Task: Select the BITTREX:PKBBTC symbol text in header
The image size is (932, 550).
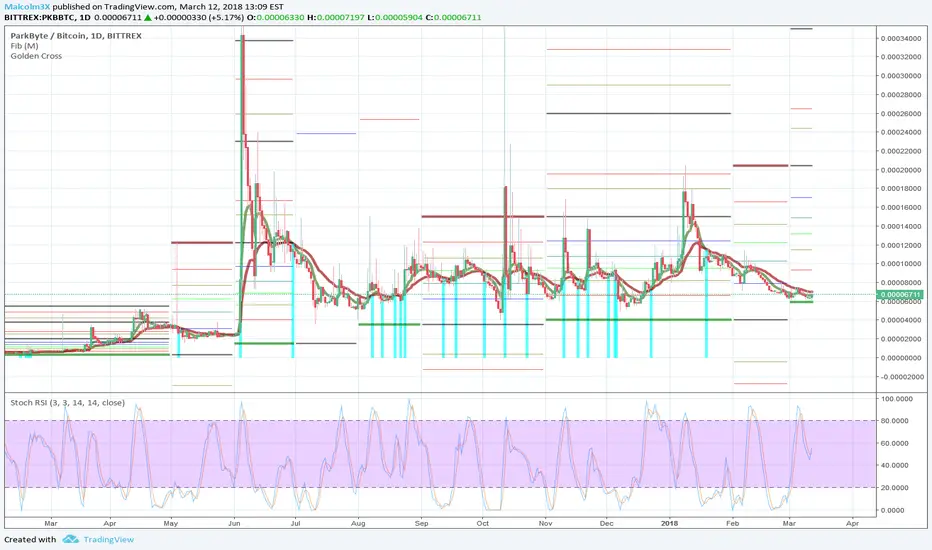Action: click(x=39, y=17)
